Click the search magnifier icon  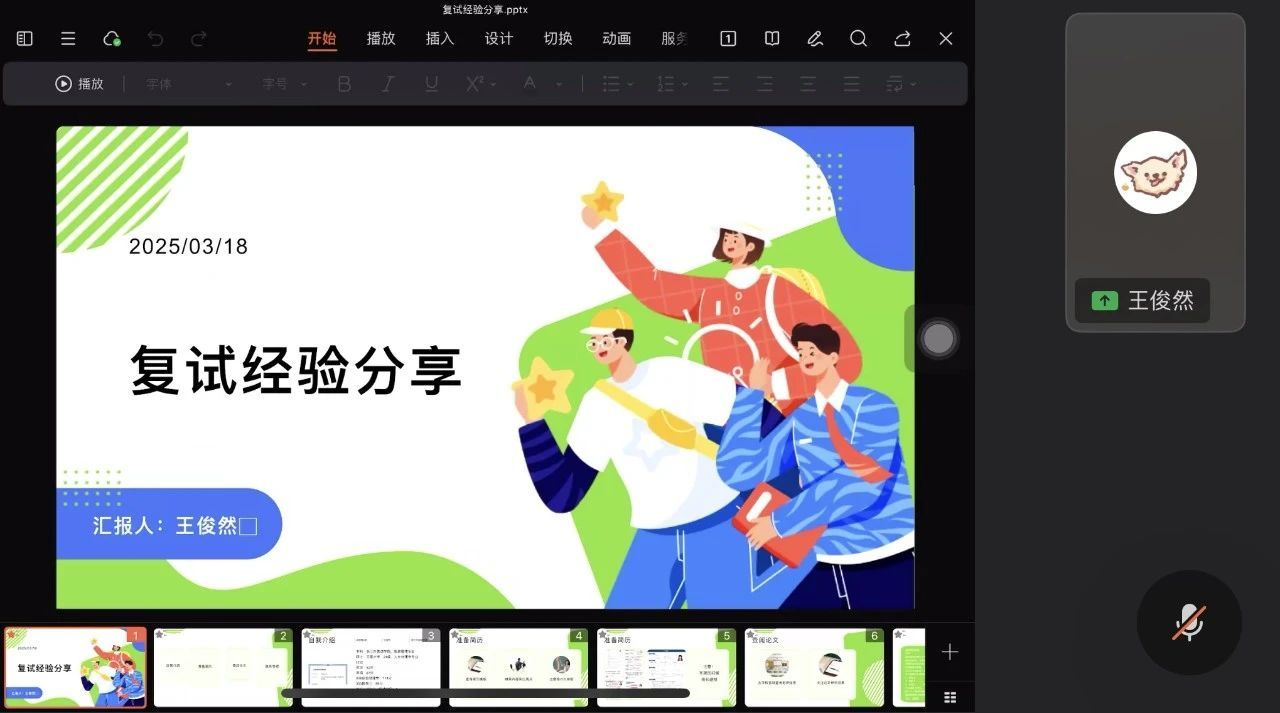858,38
